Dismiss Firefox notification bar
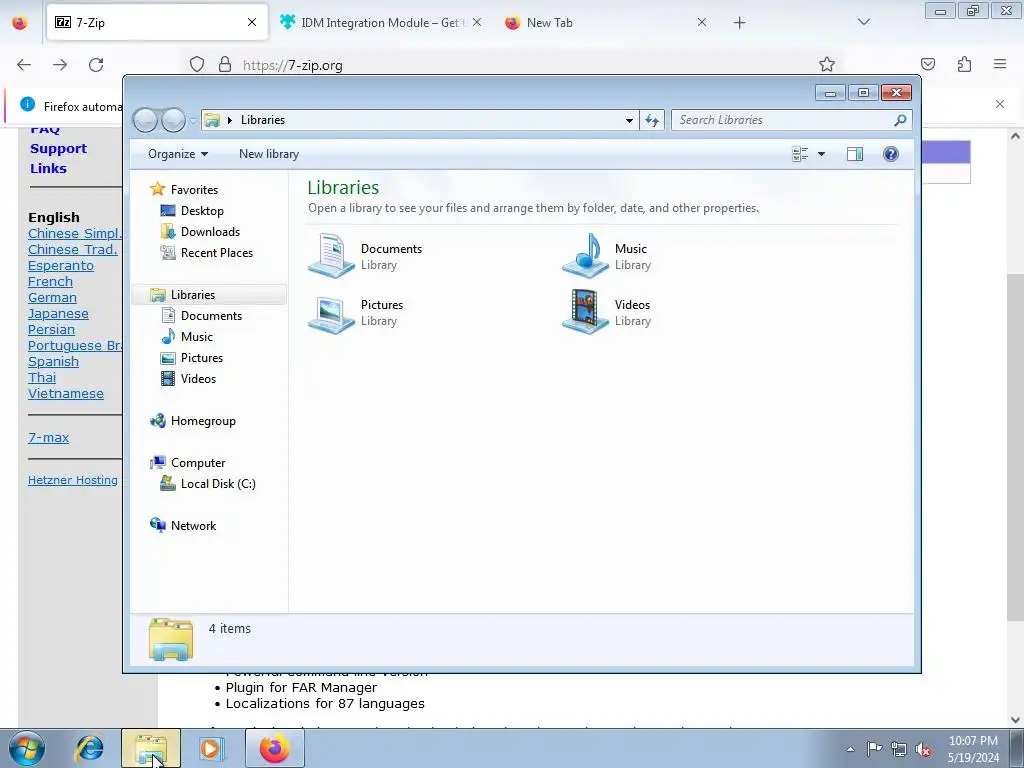 1000,104
